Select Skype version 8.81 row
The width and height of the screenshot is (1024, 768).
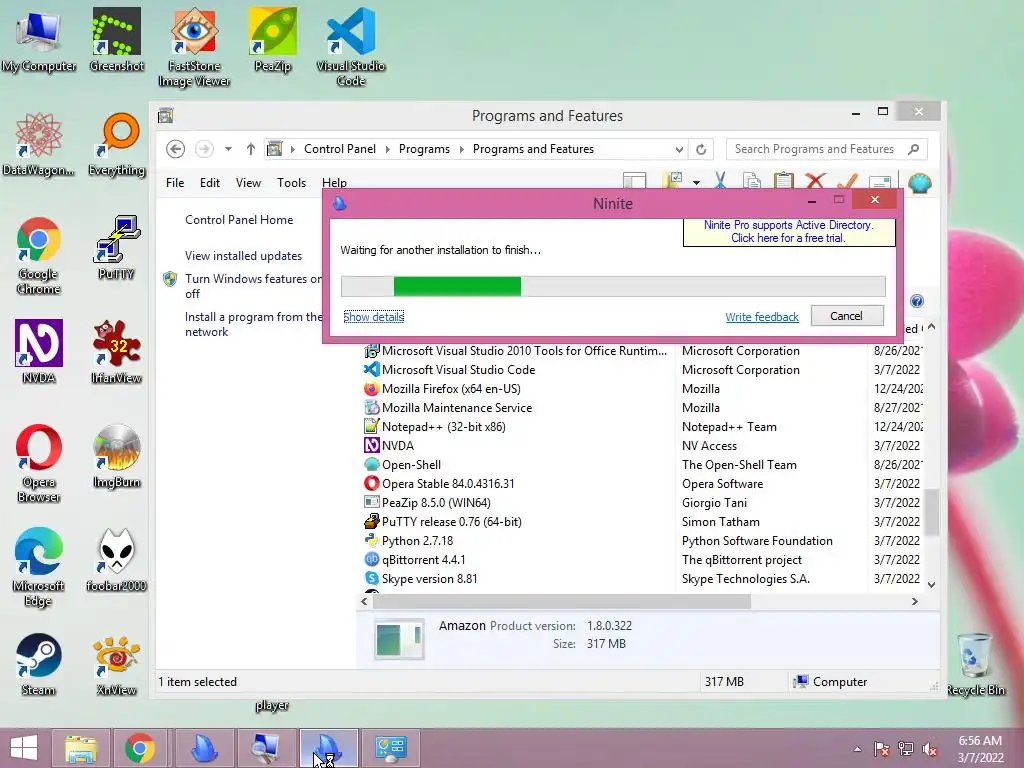pyautogui.click(x=644, y=579)
